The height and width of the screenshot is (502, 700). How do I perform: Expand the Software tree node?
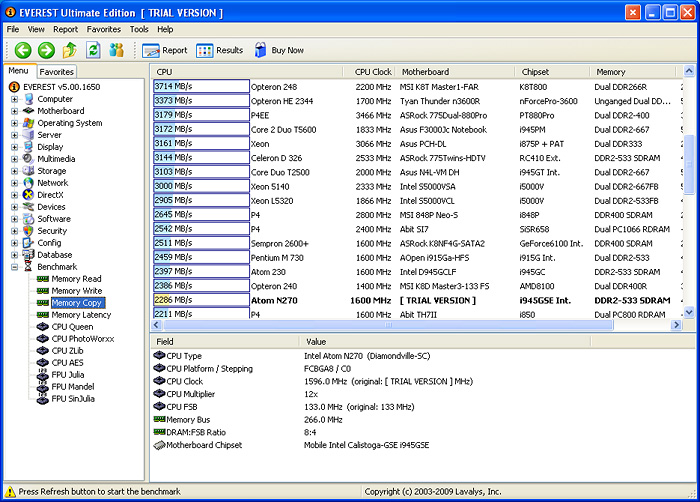pyautogui.click(x=14, y=219)
